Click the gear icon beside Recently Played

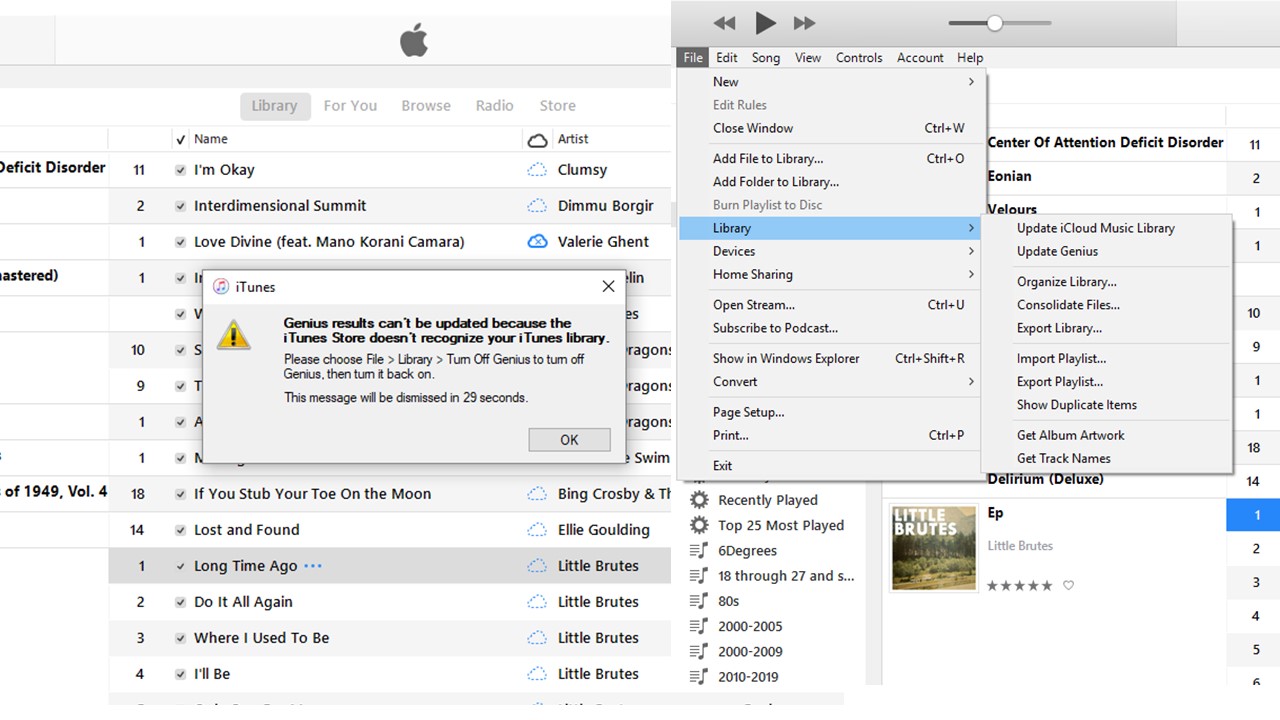699,500
